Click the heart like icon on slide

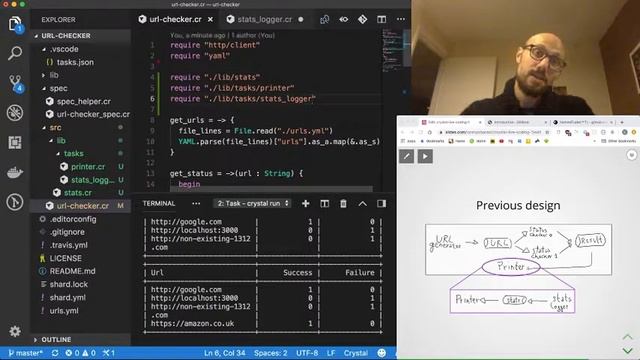point(631,155)
